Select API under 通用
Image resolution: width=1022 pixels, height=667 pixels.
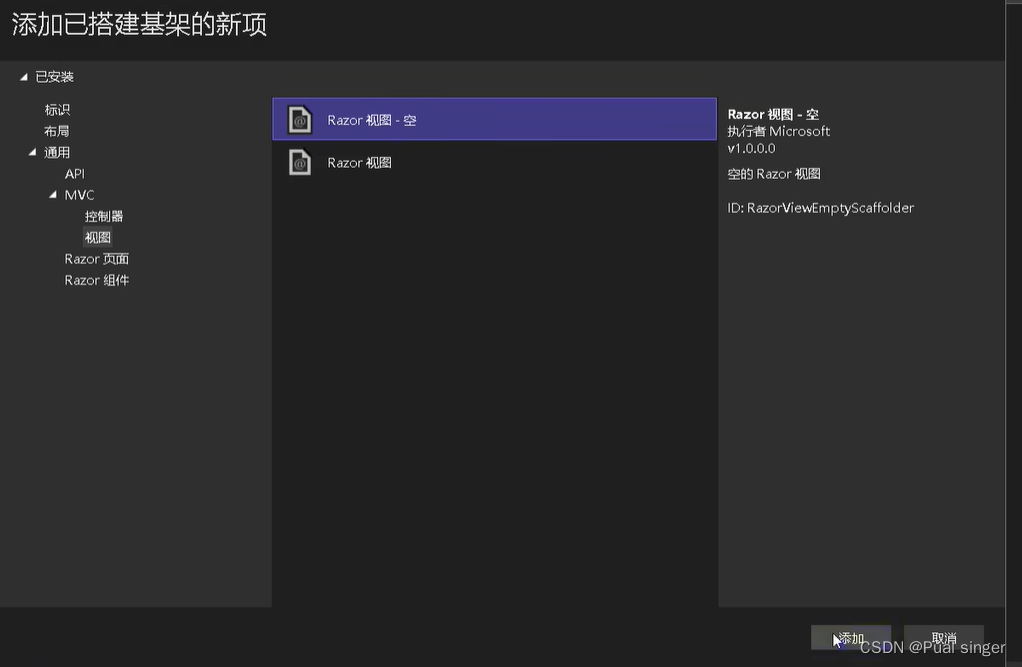[x=74, y=173]
